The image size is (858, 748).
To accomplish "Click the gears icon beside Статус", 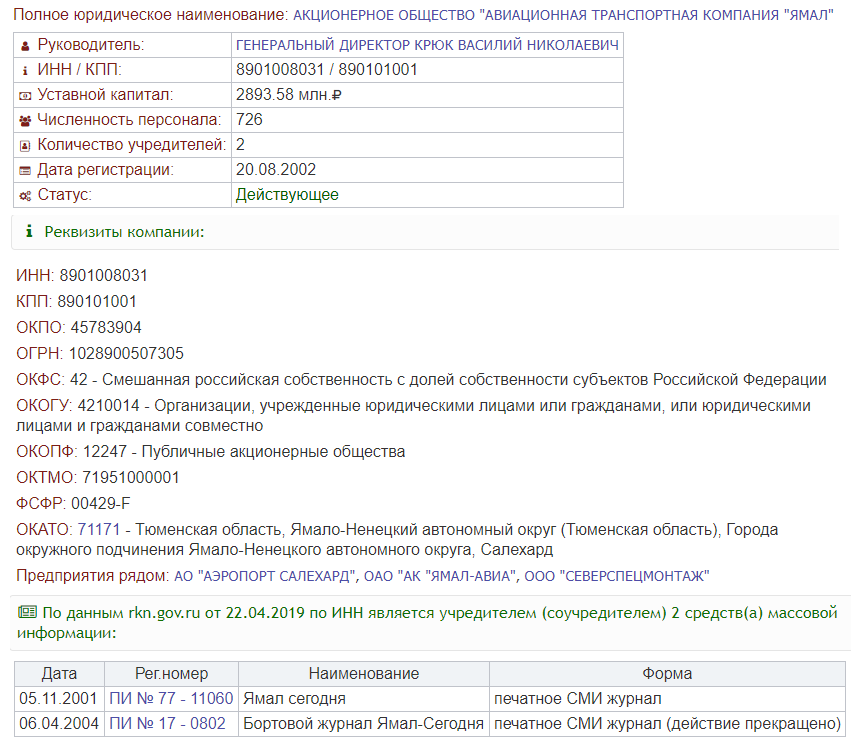I will point(25,195).
